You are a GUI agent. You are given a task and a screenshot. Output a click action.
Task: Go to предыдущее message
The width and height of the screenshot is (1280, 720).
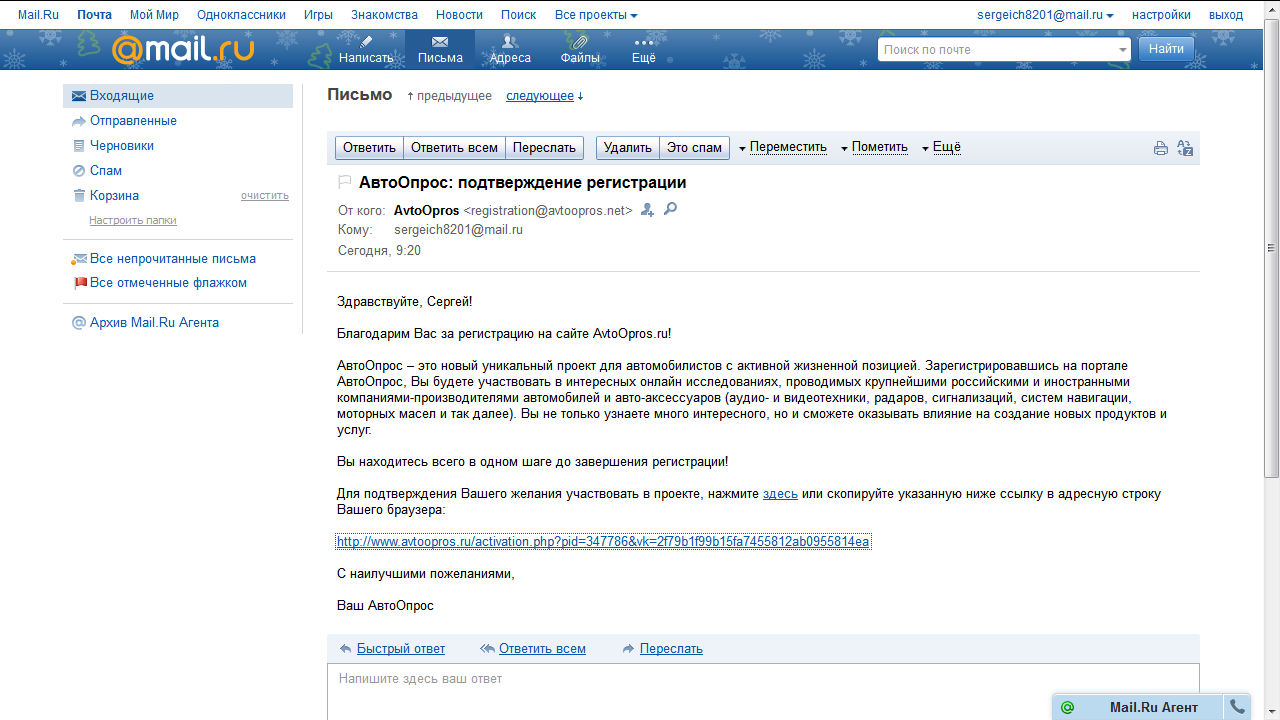(x=449, y=96)
